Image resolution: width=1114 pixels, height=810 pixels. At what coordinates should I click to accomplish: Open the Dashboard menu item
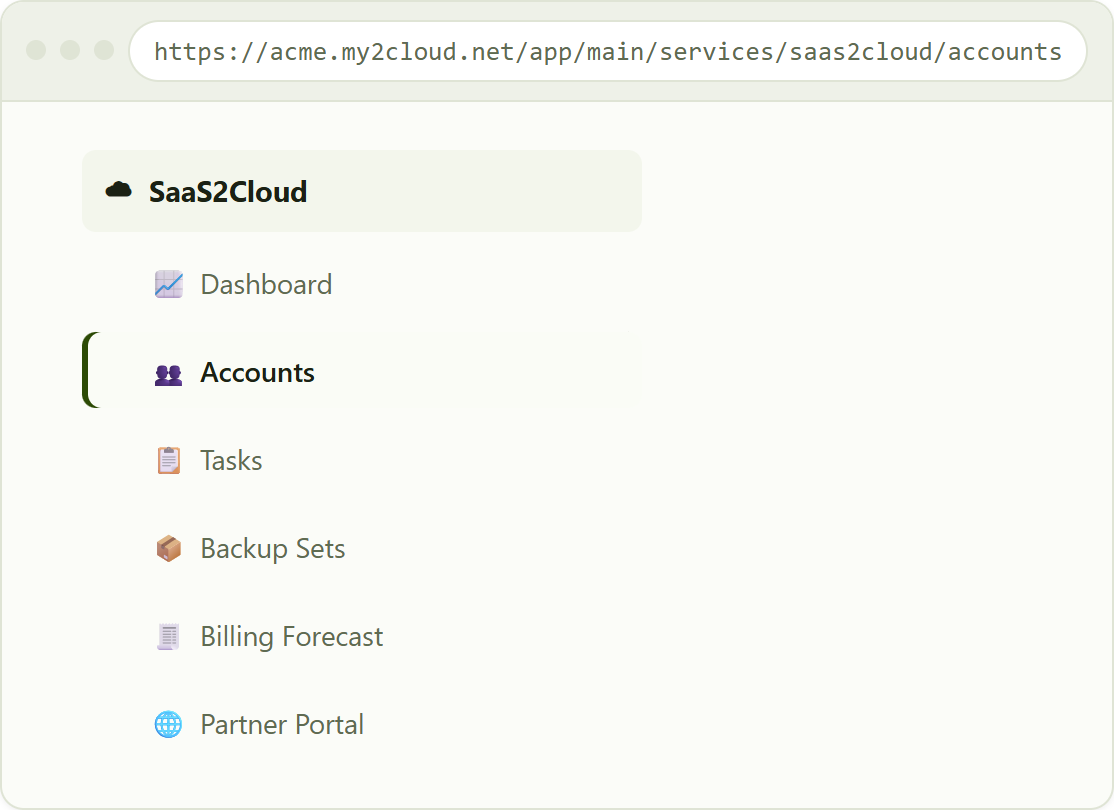tap(362, 284)
